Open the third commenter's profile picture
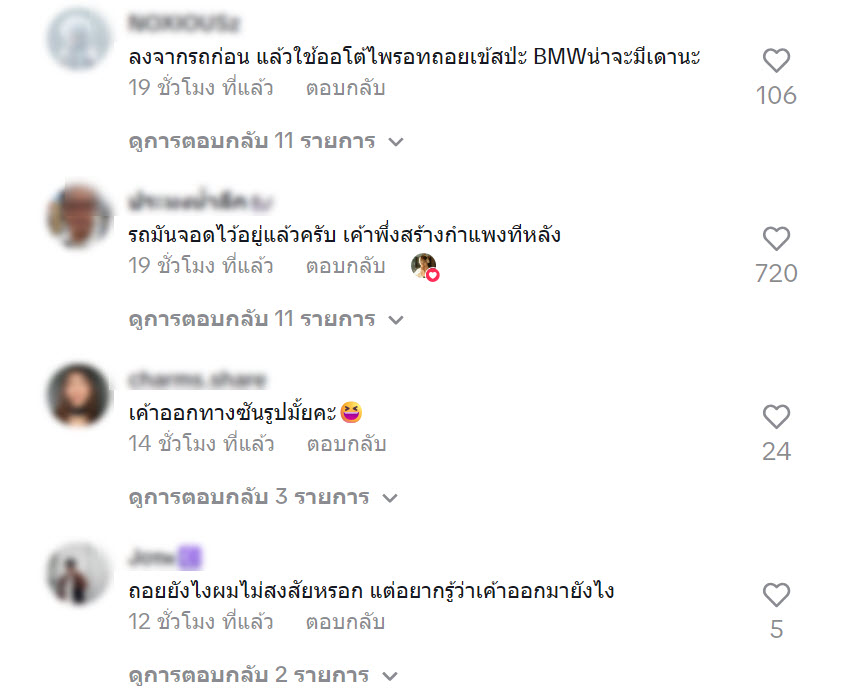 (79, 395)
